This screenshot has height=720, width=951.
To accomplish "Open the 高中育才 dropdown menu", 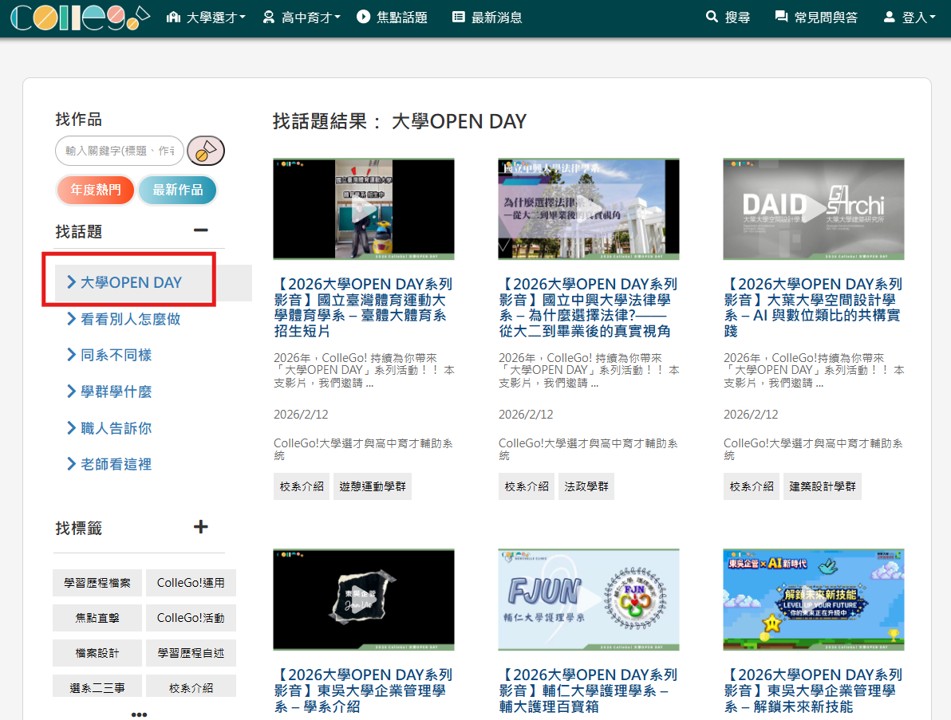I will [301, 18].
